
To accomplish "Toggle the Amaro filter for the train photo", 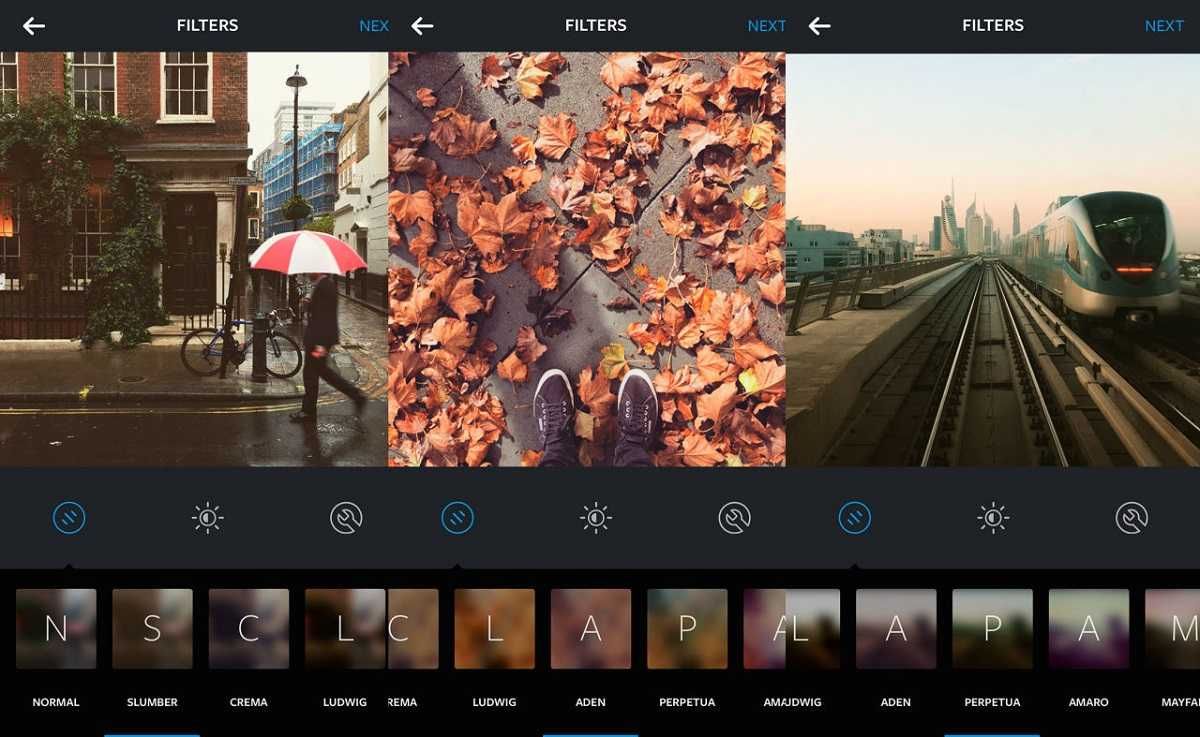I will pyautogui.click(x=1089, y=627).
